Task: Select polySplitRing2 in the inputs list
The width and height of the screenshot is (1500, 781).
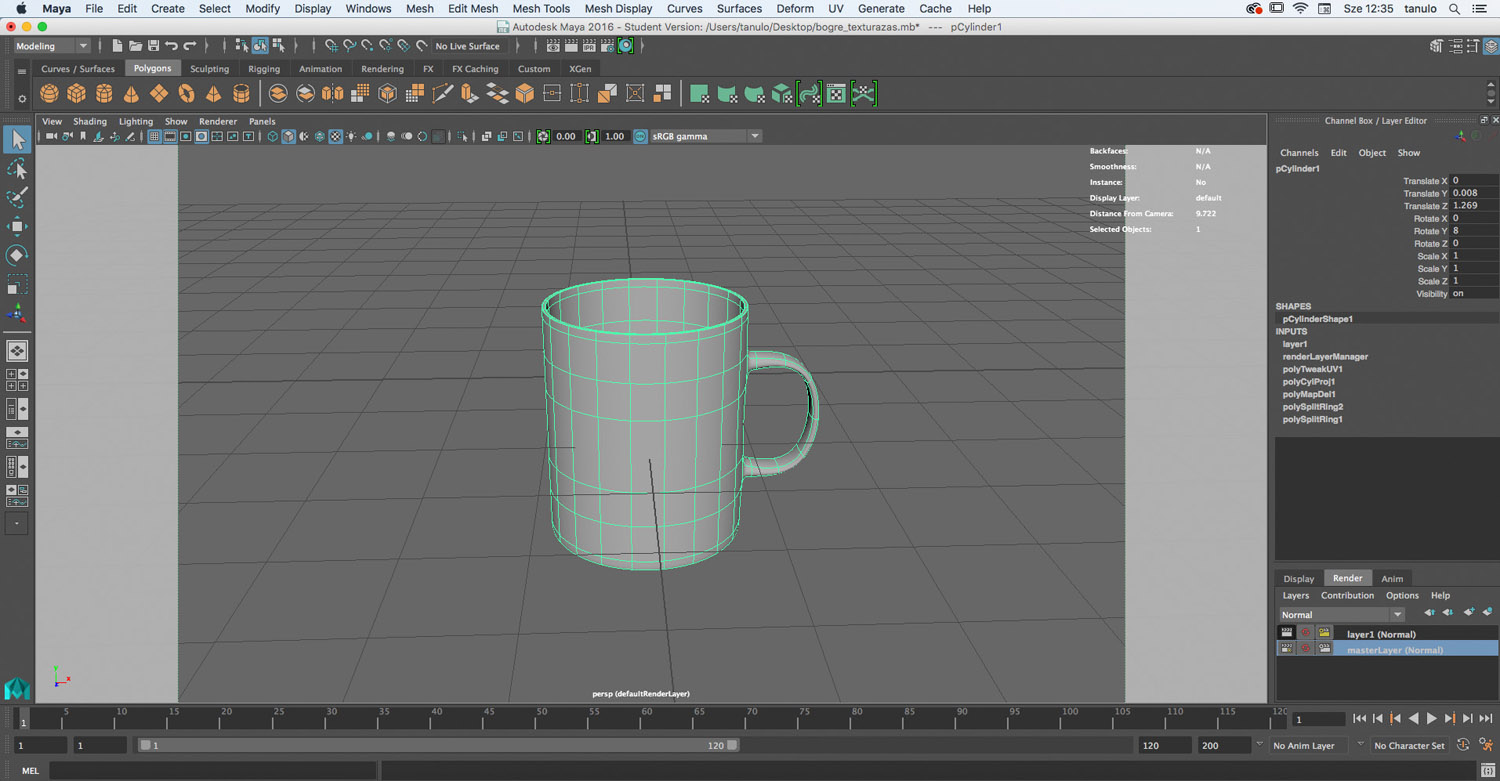Action: pos(1312,407)
